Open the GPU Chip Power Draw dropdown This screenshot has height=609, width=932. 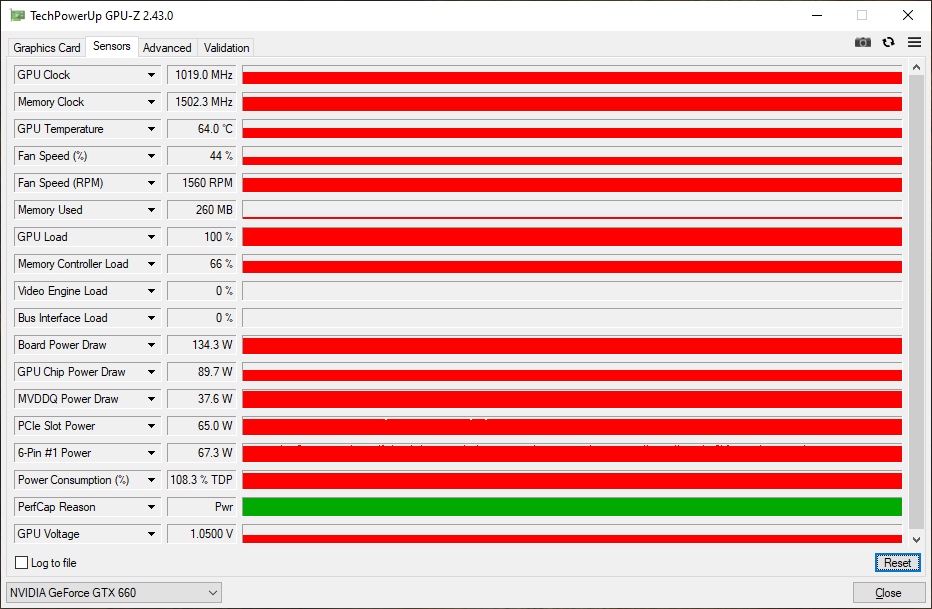(87, 373)
